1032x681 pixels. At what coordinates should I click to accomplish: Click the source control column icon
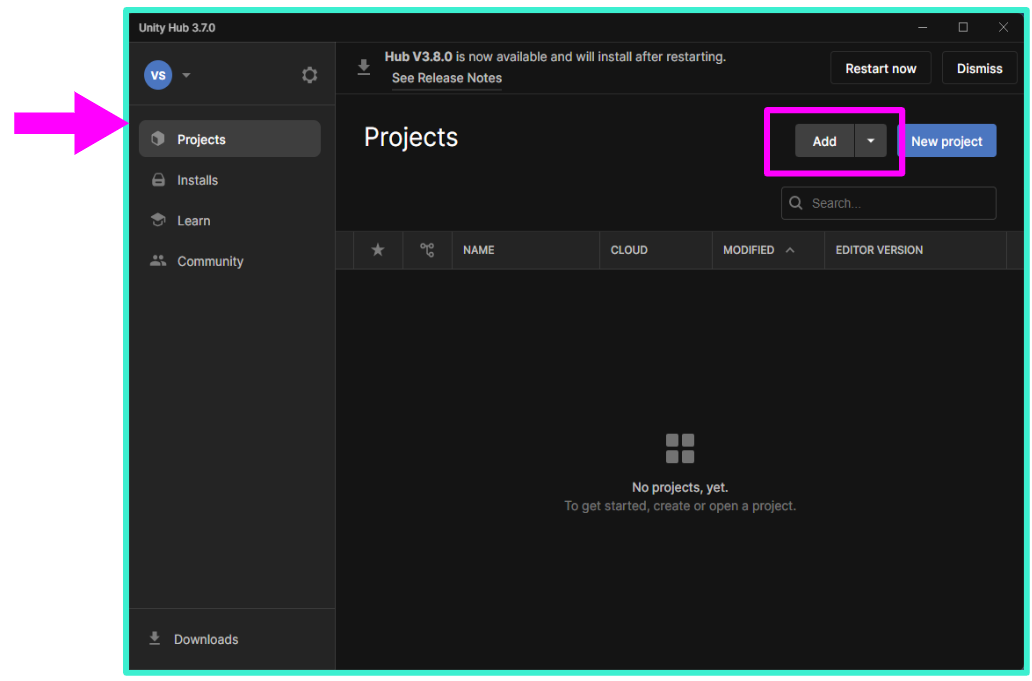tap(427, 250)
